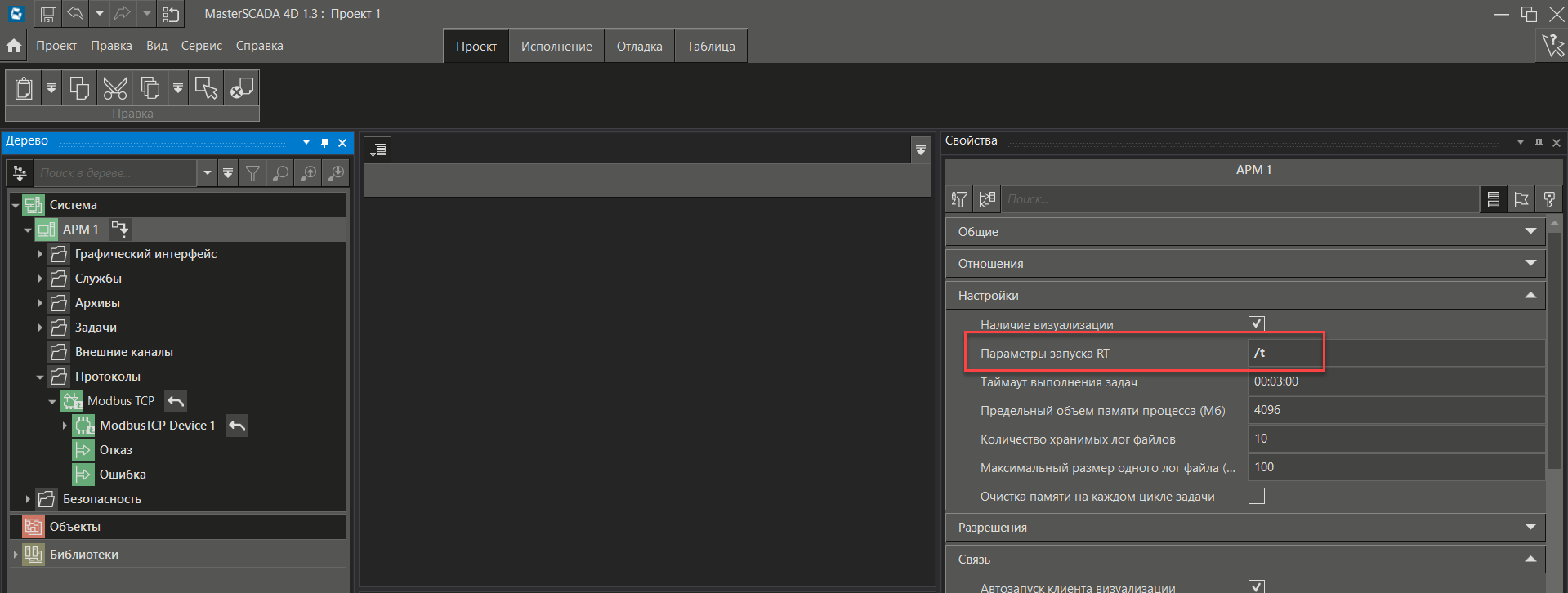Image resolution: width=1568 pixels, height=593 pixels.
Task: Click the 'Таймаут выполнения задач' value field
Action: click(x=1395, y=381)
